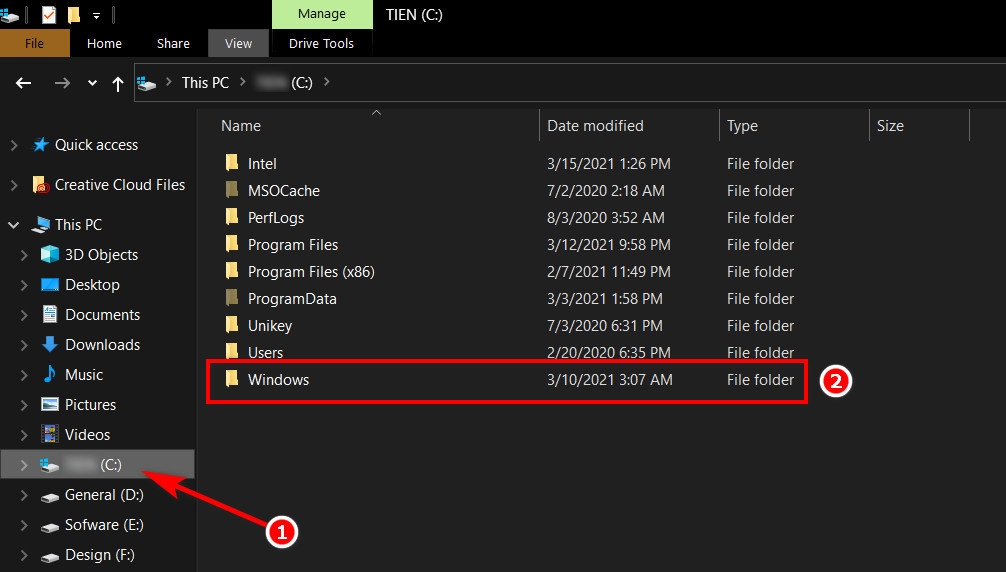Click the Pictures icon in sidebar
This screenshot has height=572, width=1006.
49,404
